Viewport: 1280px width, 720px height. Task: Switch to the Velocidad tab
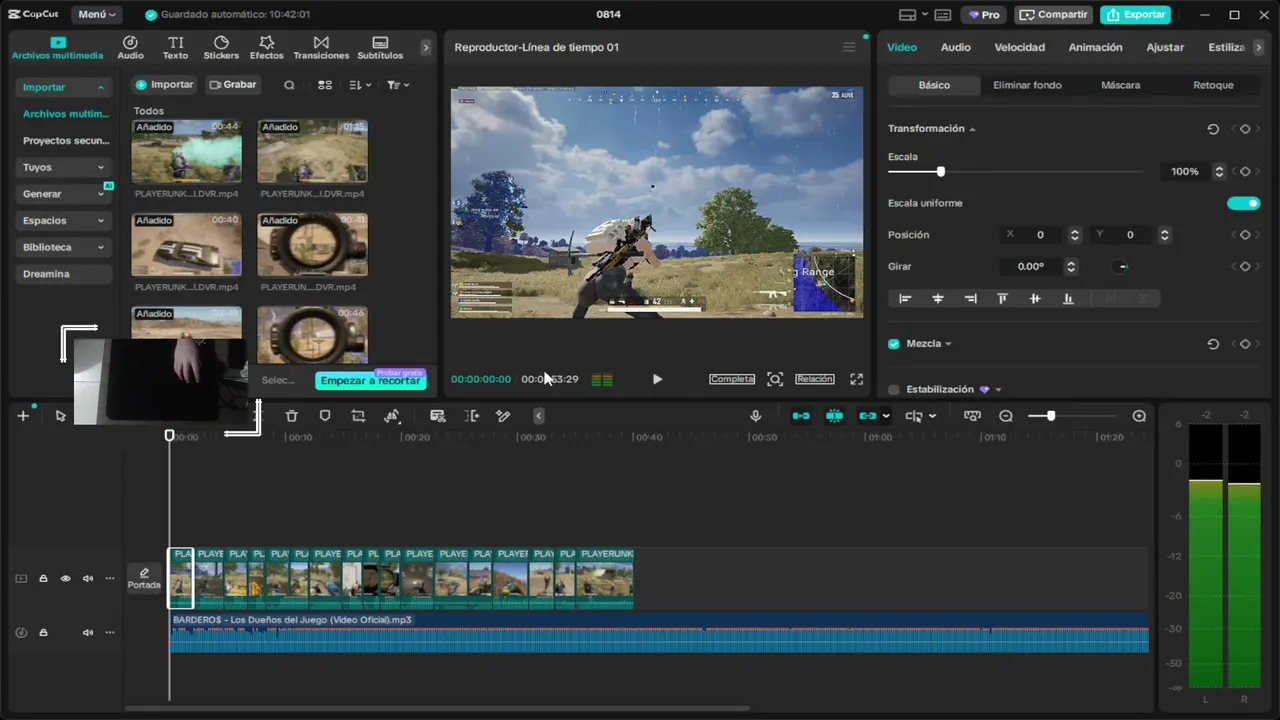[1019, 47]
